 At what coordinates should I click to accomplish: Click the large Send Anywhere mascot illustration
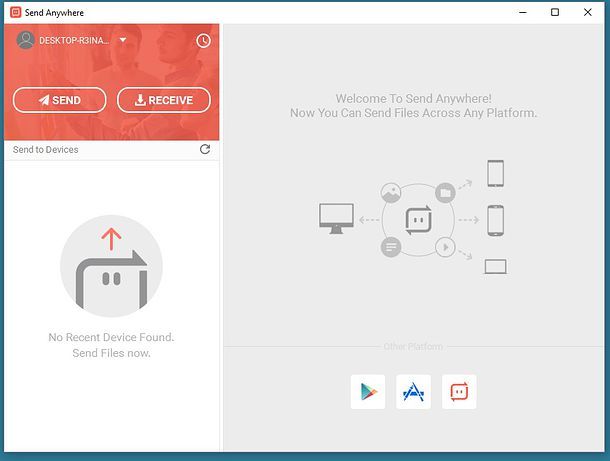(x=111, y=266)
